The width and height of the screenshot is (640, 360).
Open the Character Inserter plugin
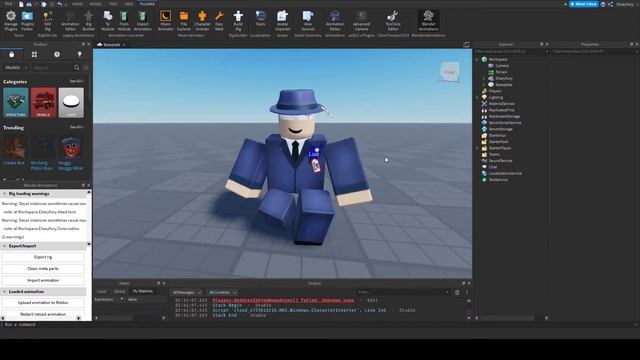coord(202,20)
